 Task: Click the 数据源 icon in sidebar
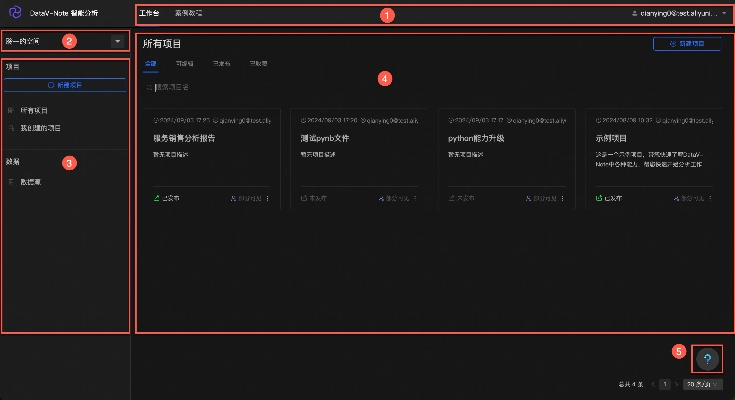click(11, 182)
